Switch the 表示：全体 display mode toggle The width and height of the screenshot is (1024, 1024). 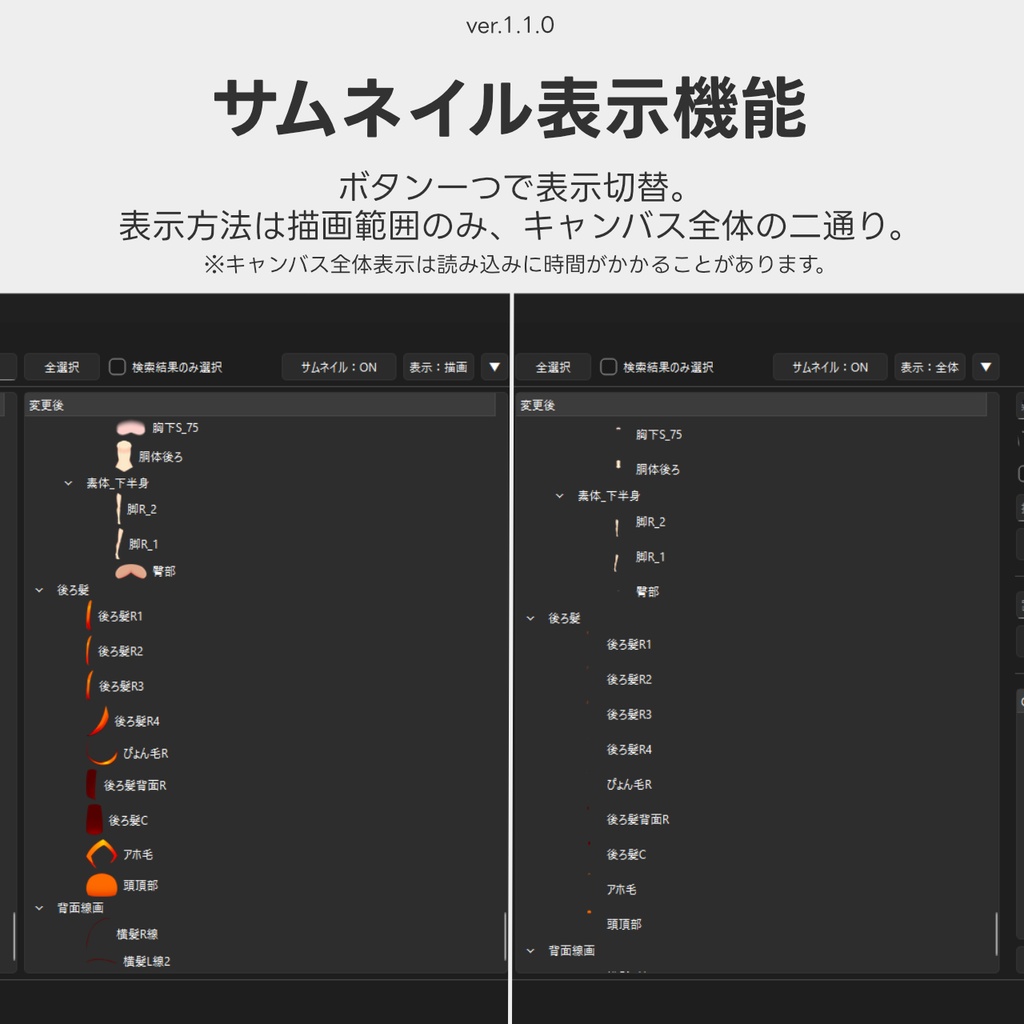click(x=929, y=367)
